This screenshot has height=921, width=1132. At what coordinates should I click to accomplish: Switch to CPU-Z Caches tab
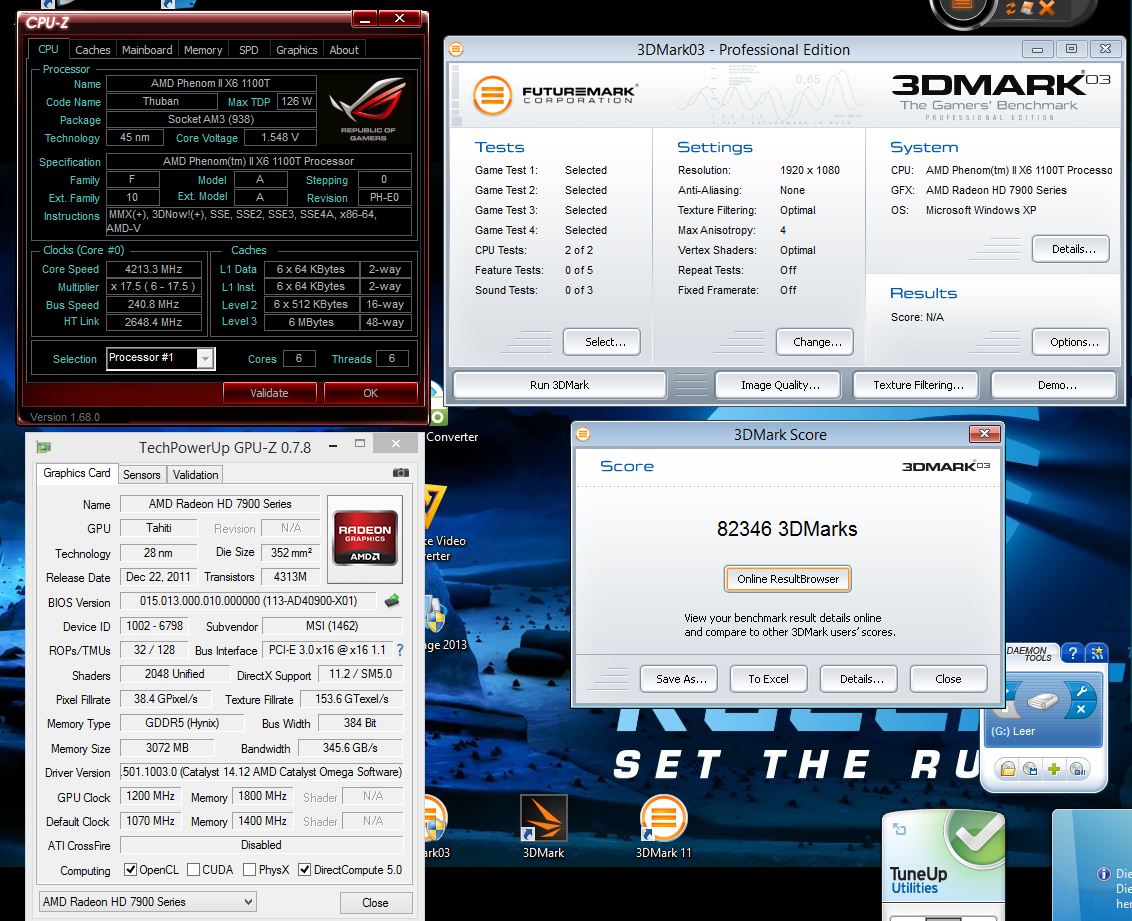tap(92, 50)
